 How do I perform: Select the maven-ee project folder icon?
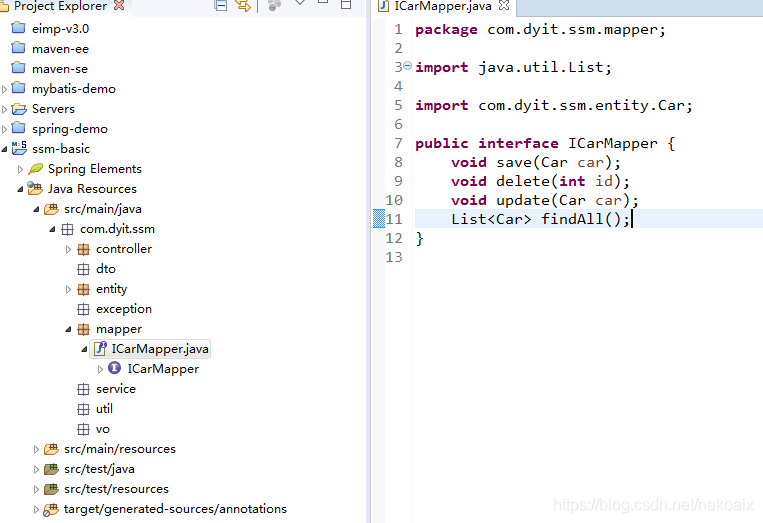(18, 48)
